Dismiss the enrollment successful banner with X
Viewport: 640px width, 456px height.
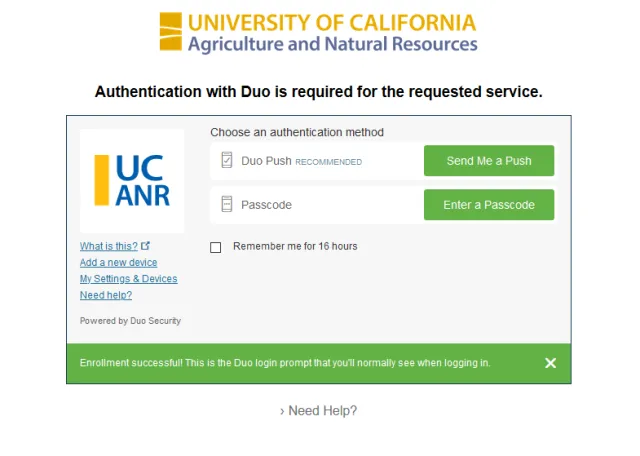[x=550, y=363]
